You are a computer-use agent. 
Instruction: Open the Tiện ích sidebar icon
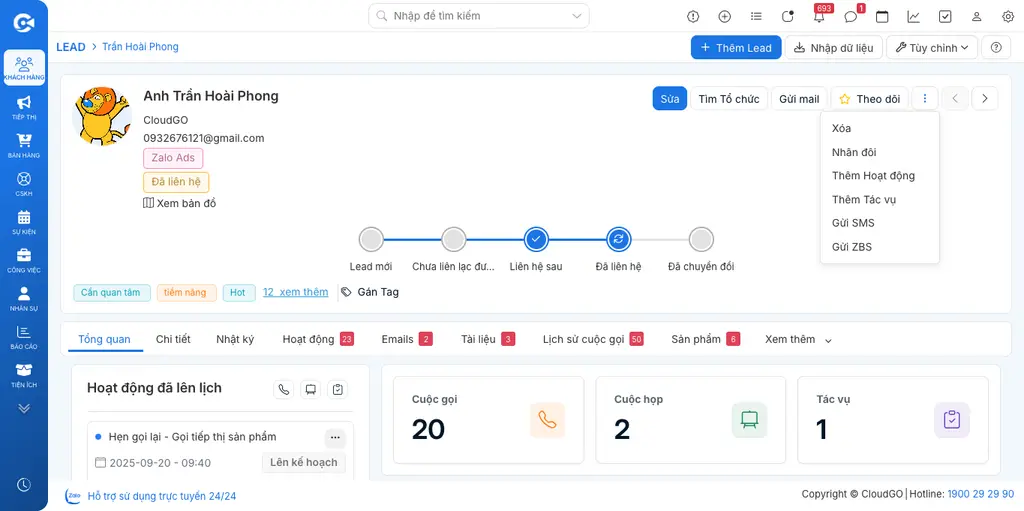point(24,375)
